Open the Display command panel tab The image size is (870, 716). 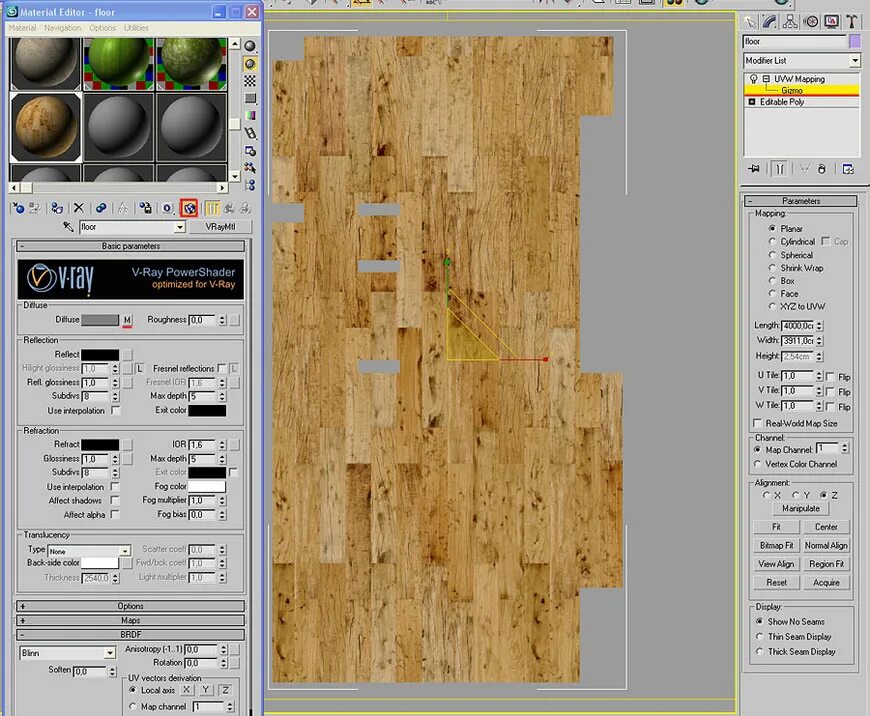coord(831,22)
